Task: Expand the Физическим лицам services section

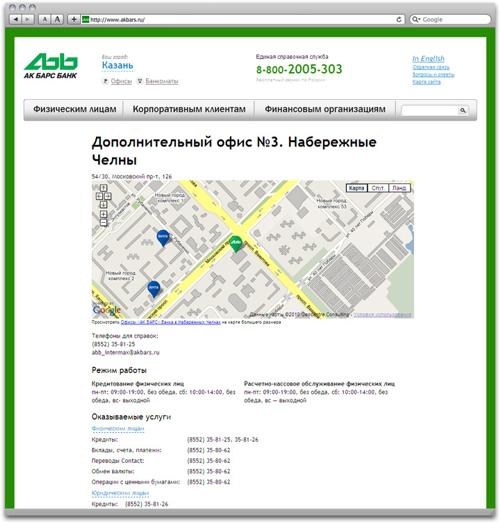Action: click(x=118, y=428)
